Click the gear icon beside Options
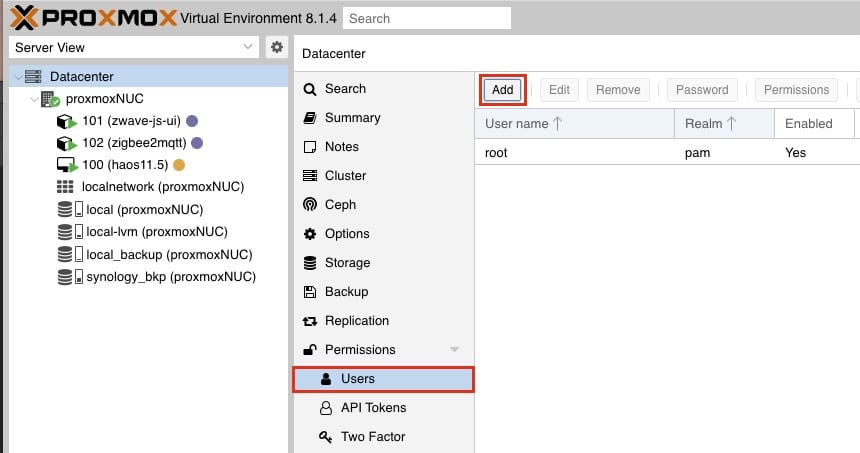860x453 pixels. click(310, 234)
